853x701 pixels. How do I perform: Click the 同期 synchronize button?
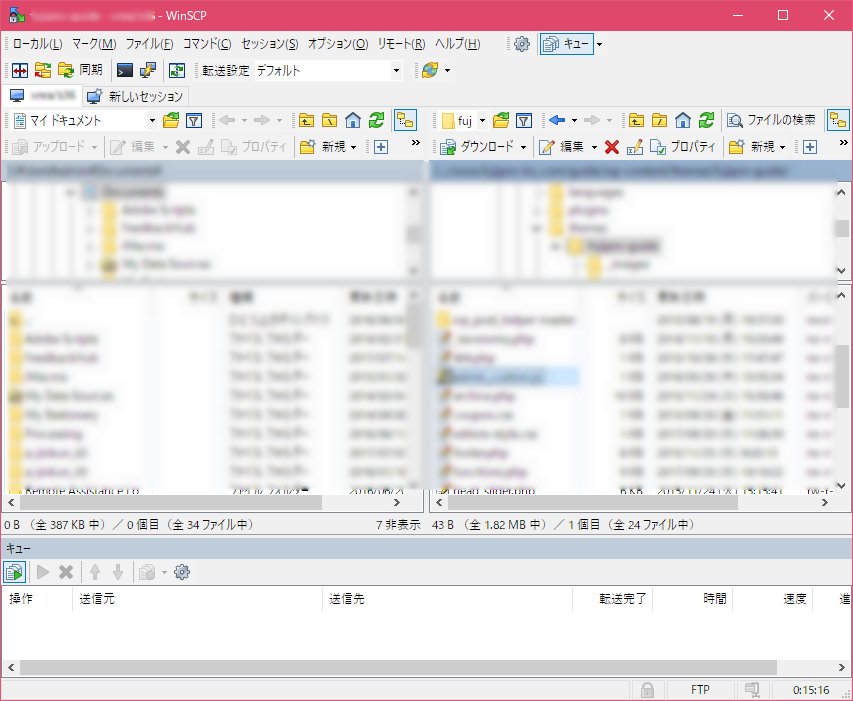point(80,70)
